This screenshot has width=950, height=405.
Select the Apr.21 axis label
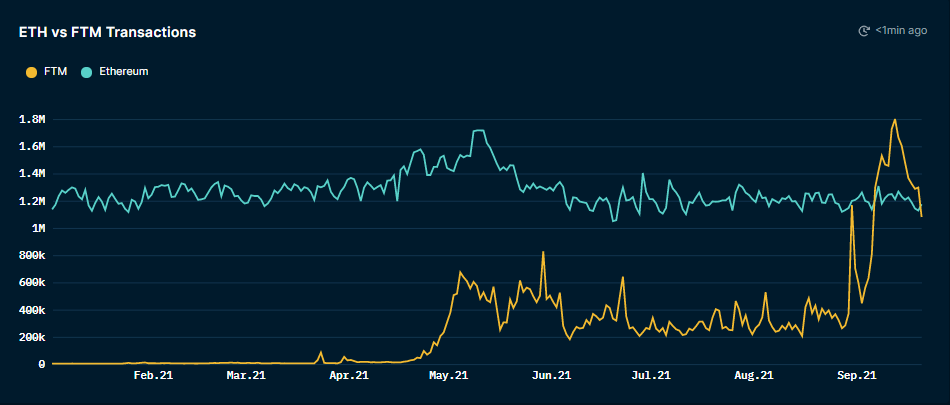348,376
